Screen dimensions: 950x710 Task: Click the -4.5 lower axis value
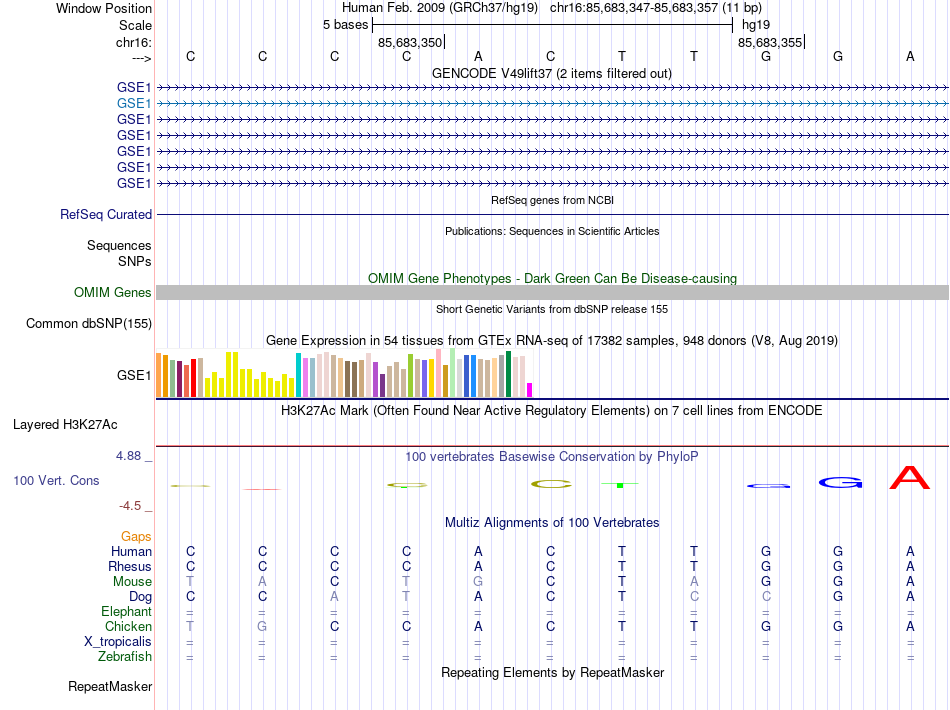(130, 505)
